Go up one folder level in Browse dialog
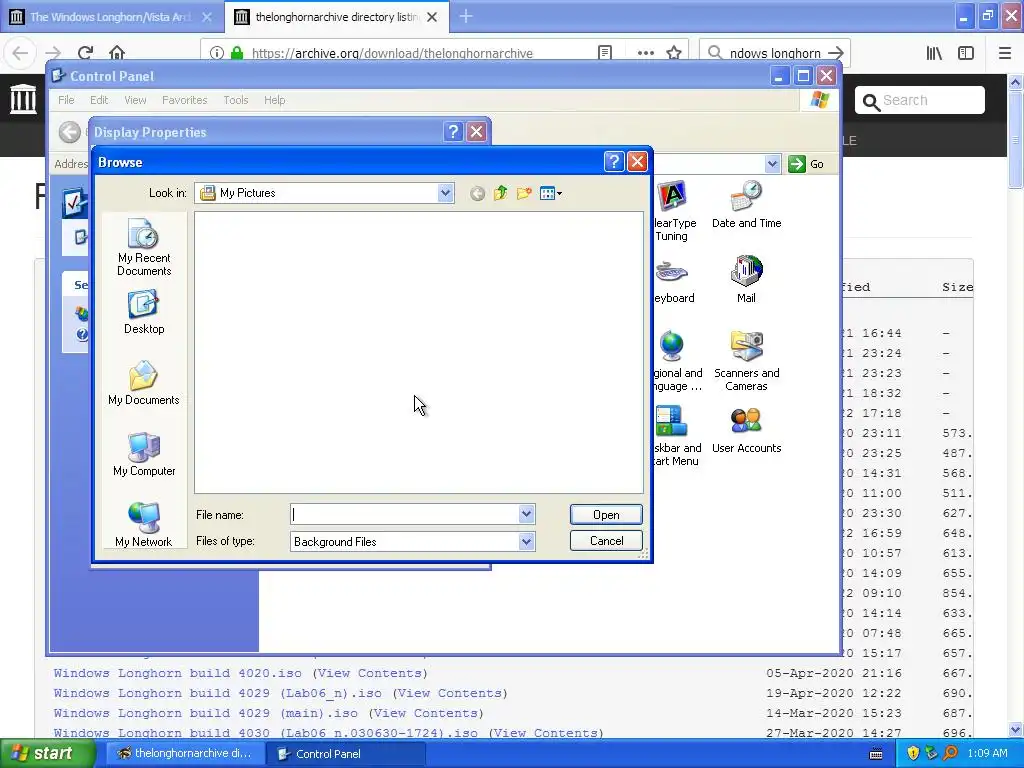Image resolution: width=1024 pixels, height=768 pixels. tap(501, 193)
